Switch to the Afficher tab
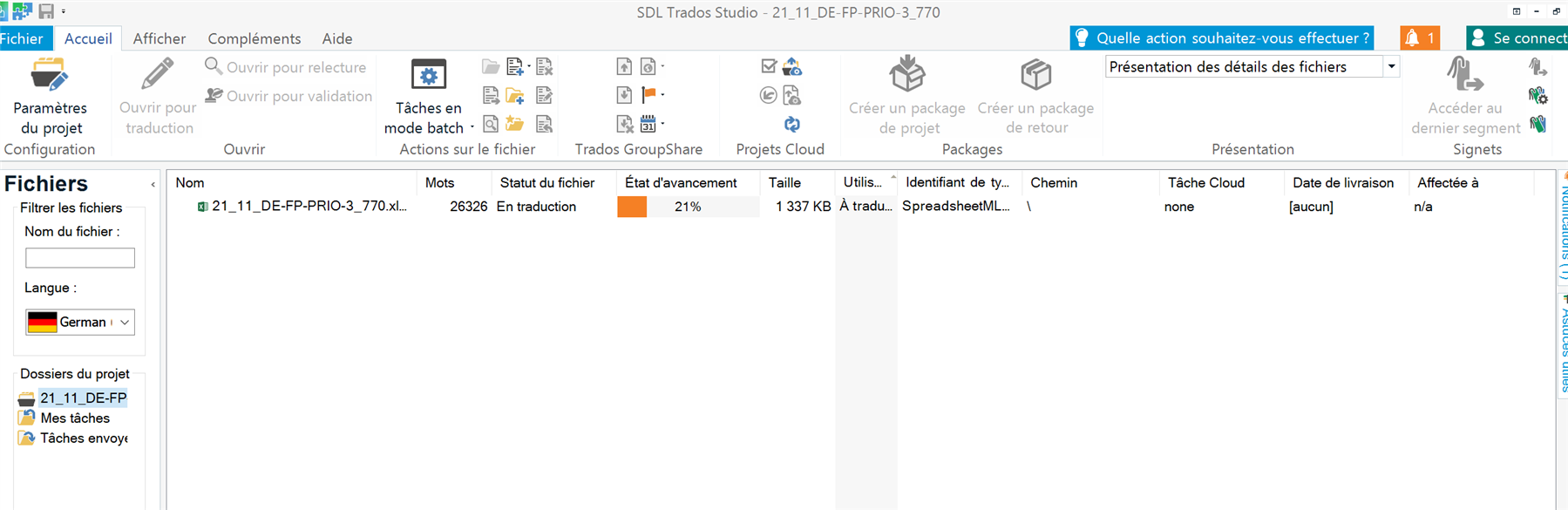The height and width of the screenshot is (510, 1568). (160, 38)
